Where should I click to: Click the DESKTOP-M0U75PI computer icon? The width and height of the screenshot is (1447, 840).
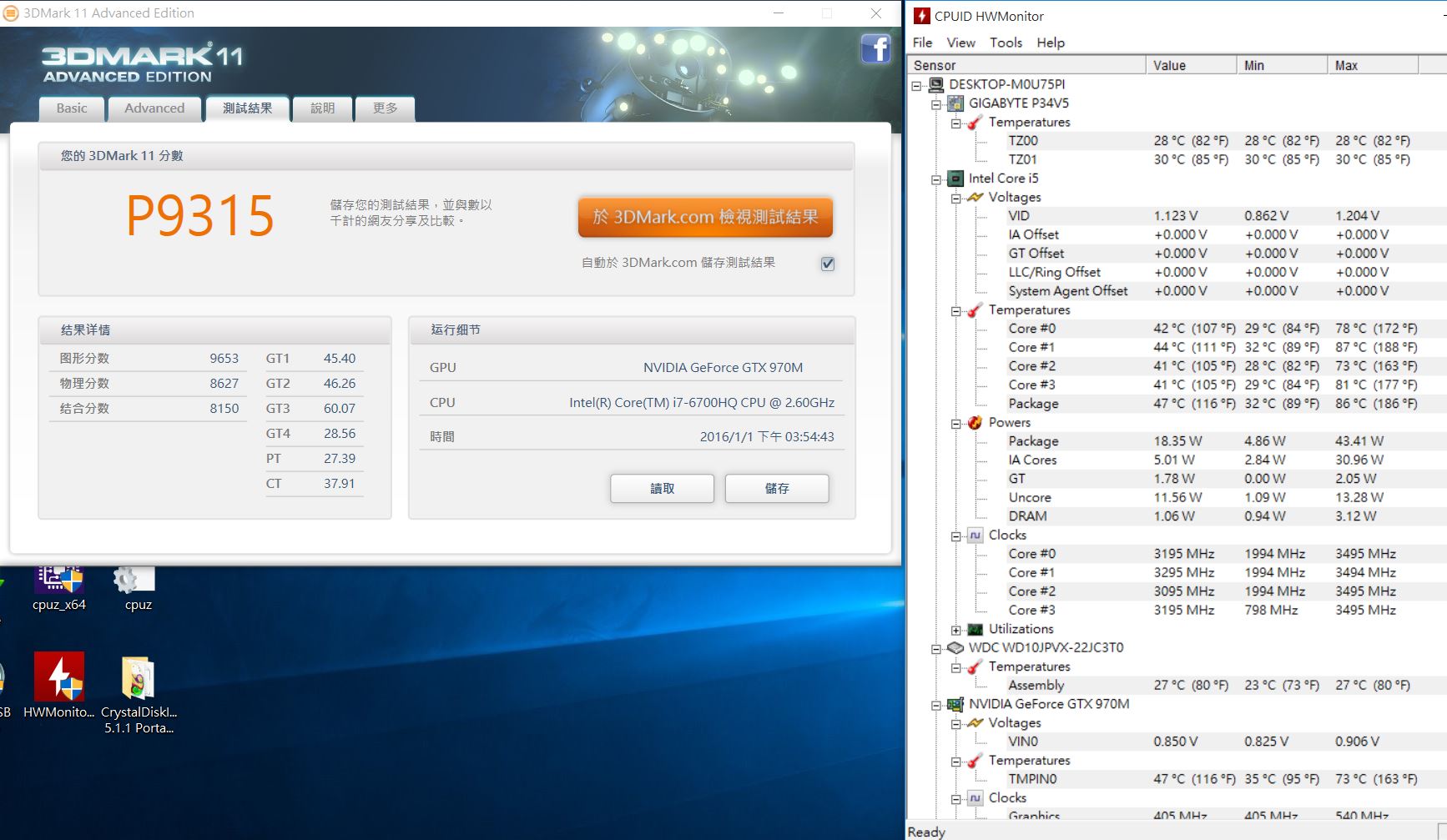click(936, 84)
